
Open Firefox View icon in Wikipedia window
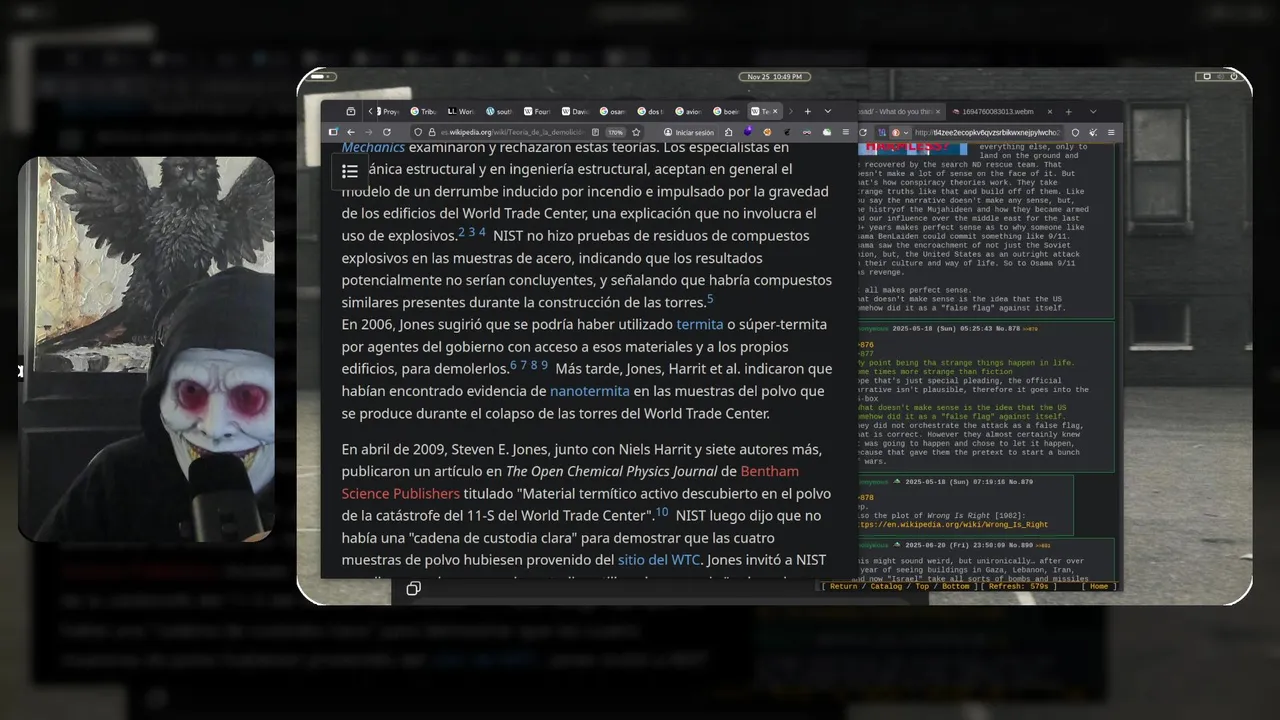coord(350,111)
